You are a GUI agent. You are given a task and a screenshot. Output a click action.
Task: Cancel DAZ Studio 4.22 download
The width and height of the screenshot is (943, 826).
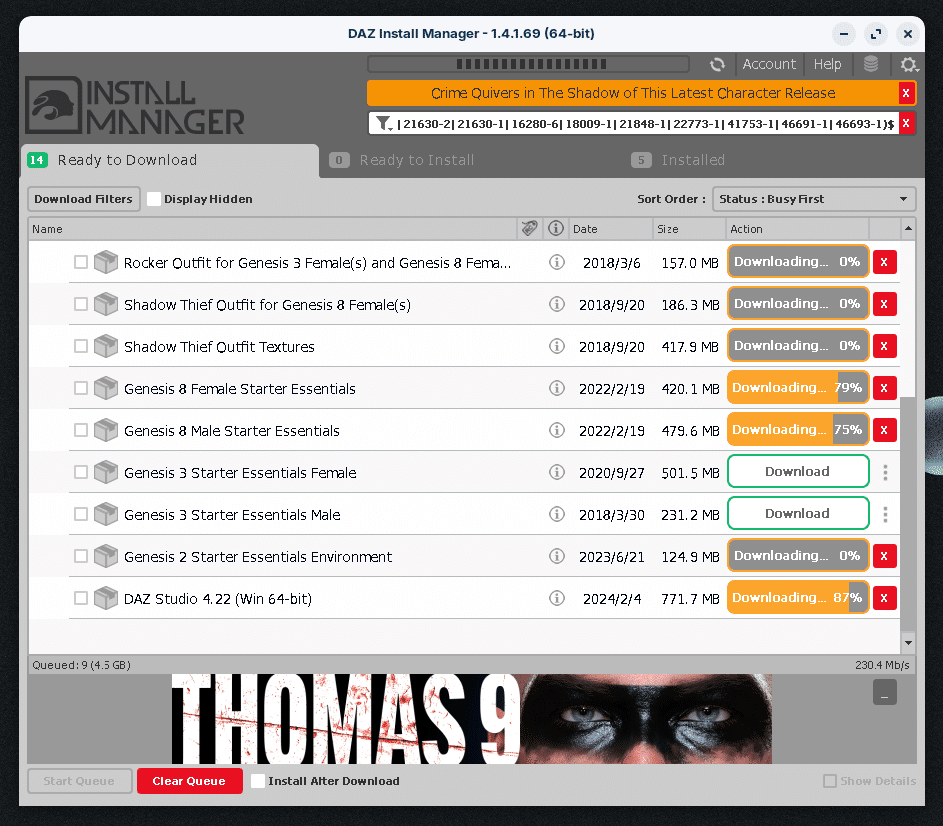pyautogui.click(x=885, y=598)
